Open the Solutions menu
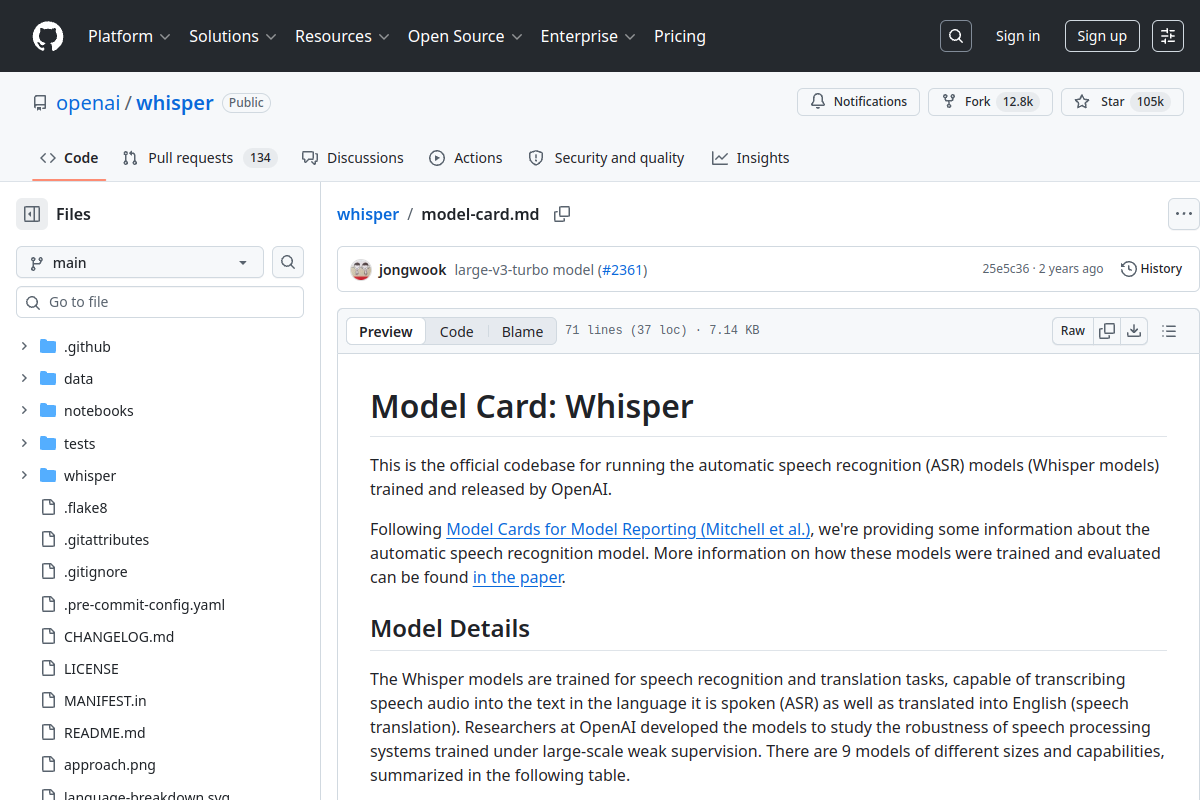 coord(232,36)
